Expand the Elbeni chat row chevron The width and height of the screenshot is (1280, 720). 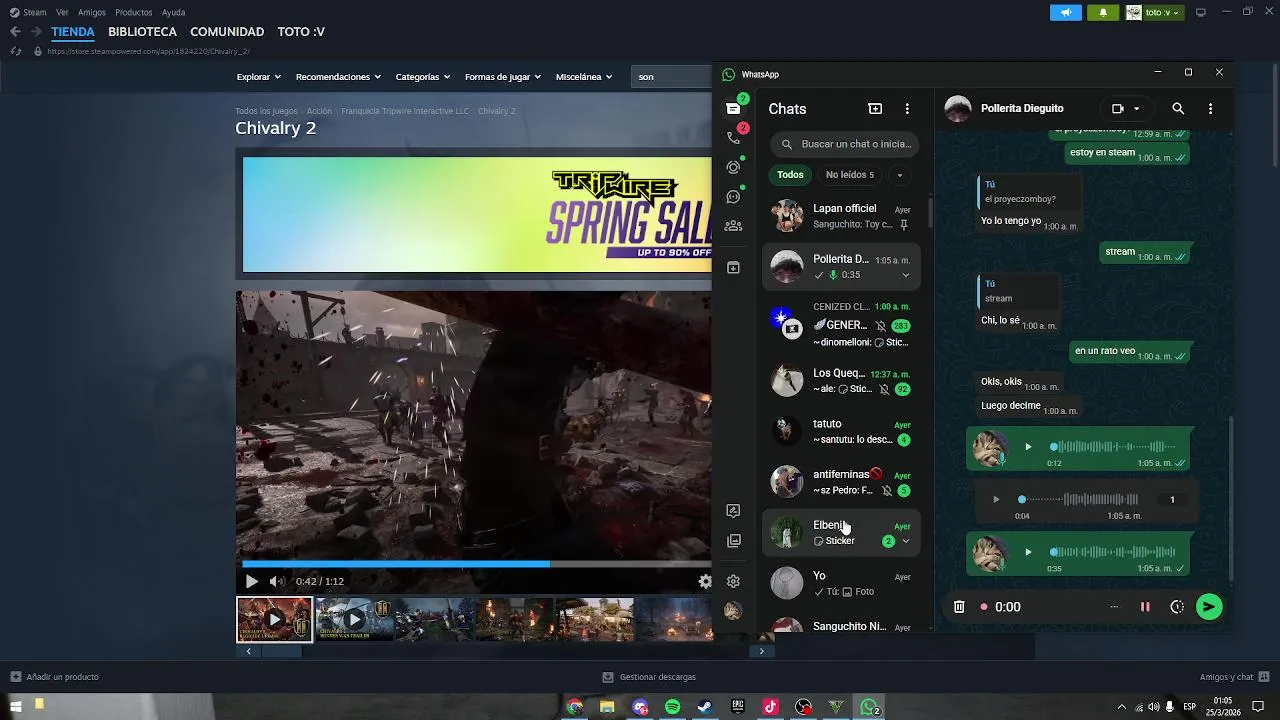pos(906,541)
